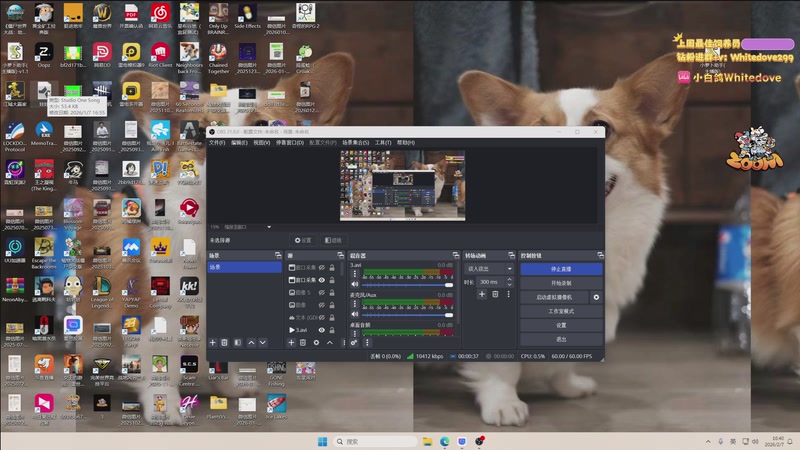
Task: Mute the 麦克风/Aux audio channel
Action: 355,315
